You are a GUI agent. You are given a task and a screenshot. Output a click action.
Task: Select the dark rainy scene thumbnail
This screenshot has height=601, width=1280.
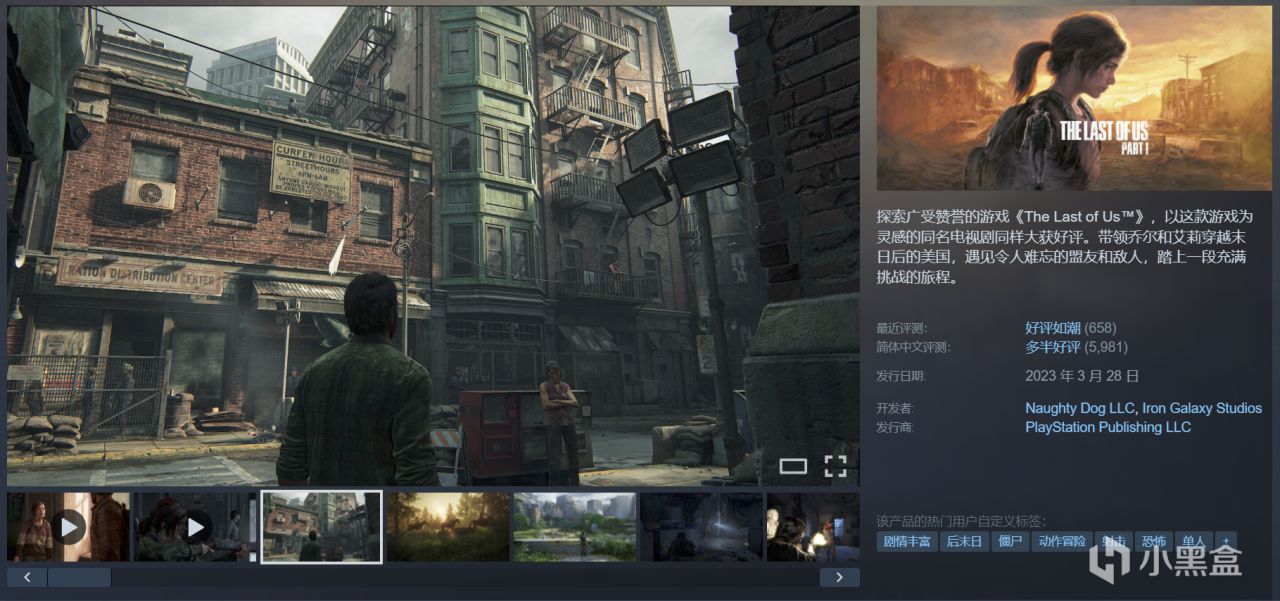(701, 526)
